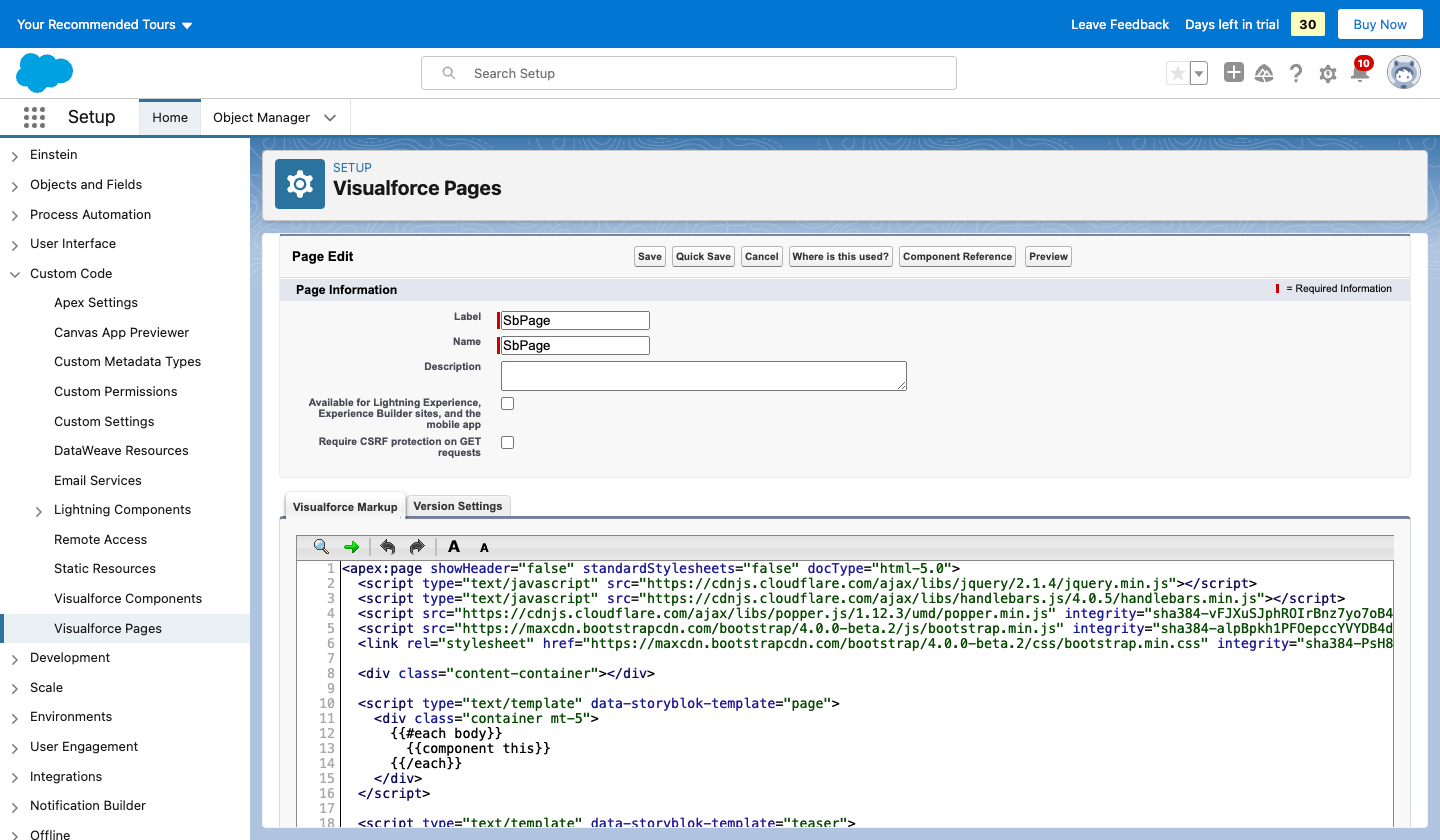Increase editor font size with large A
The image size is (1440, 840).
click(454, 547)
